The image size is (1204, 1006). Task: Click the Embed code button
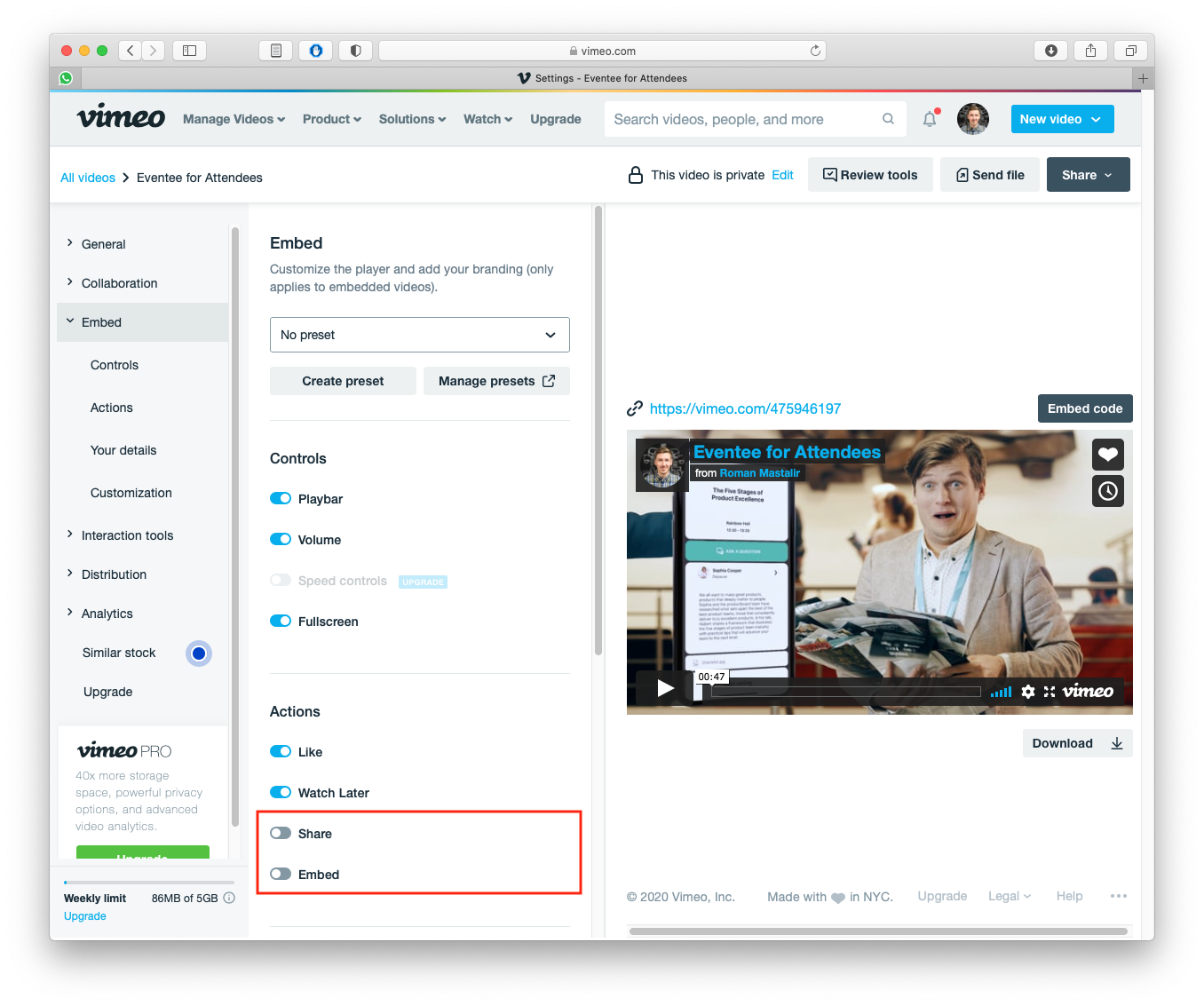(x=1085, y=408)
